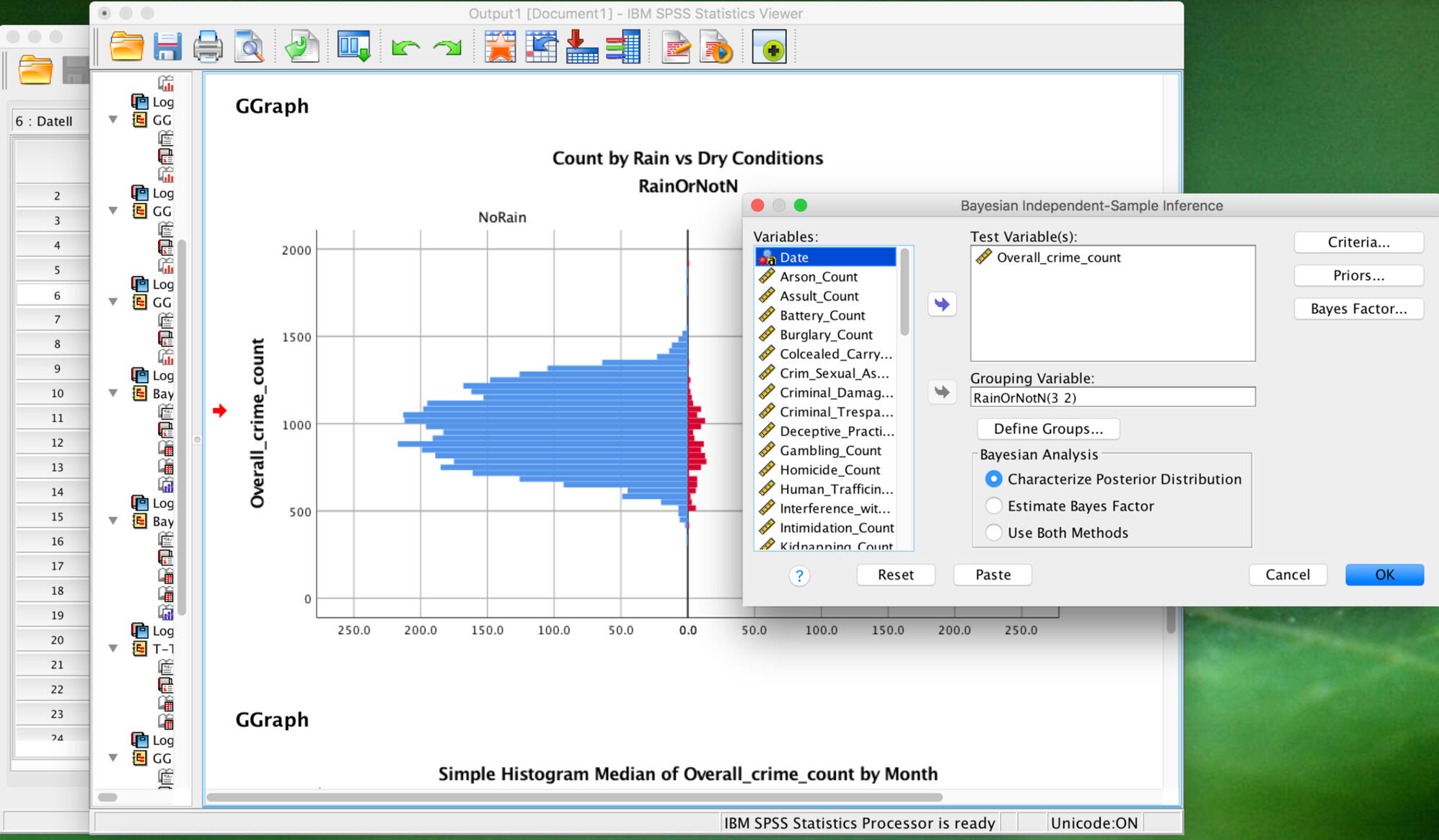Screen dimensions: 1439x840
Task: Collapse the Bay outline tree node
Action: (x=113, y=393)
